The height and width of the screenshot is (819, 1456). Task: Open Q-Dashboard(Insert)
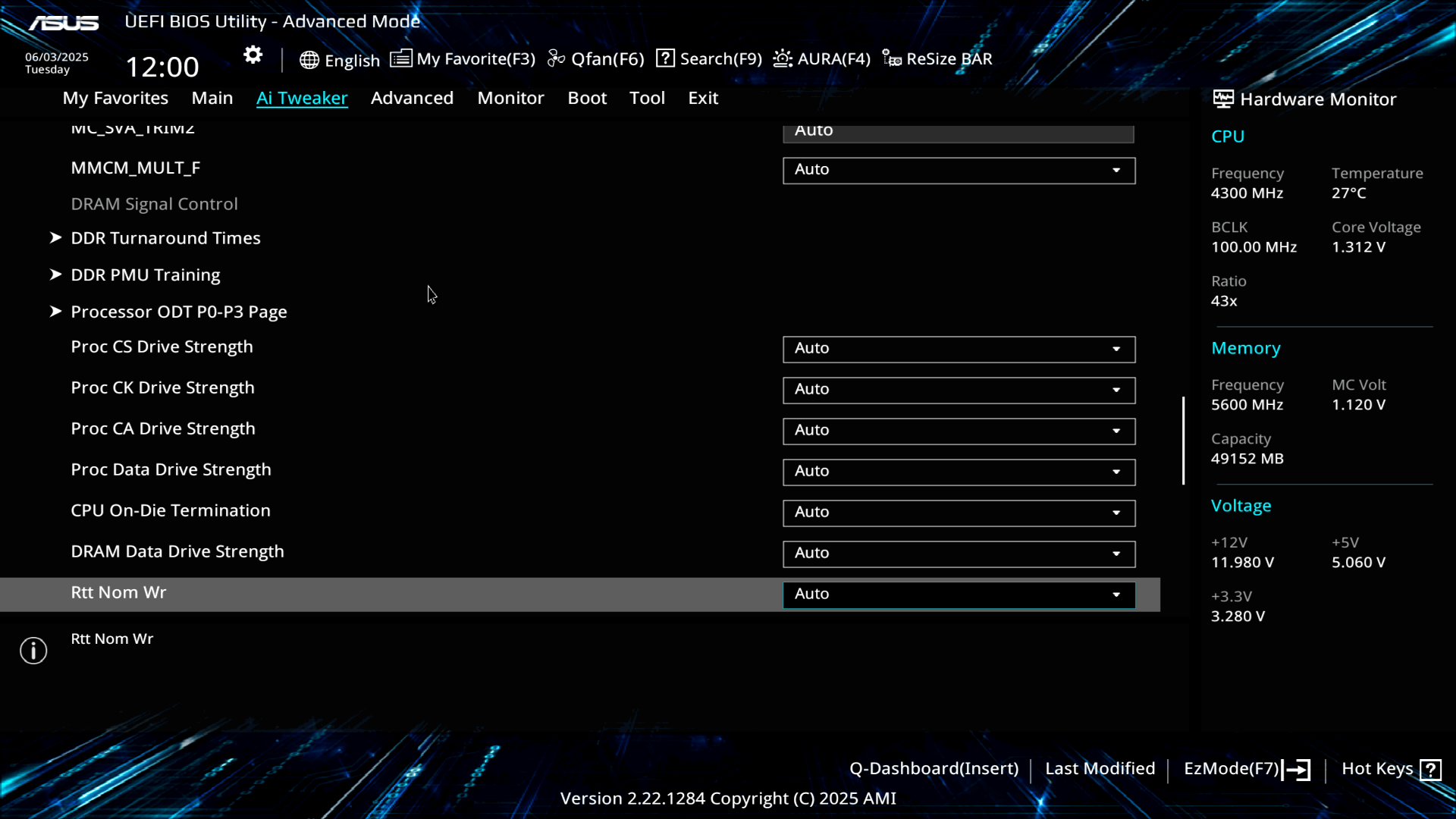(934, 768)
